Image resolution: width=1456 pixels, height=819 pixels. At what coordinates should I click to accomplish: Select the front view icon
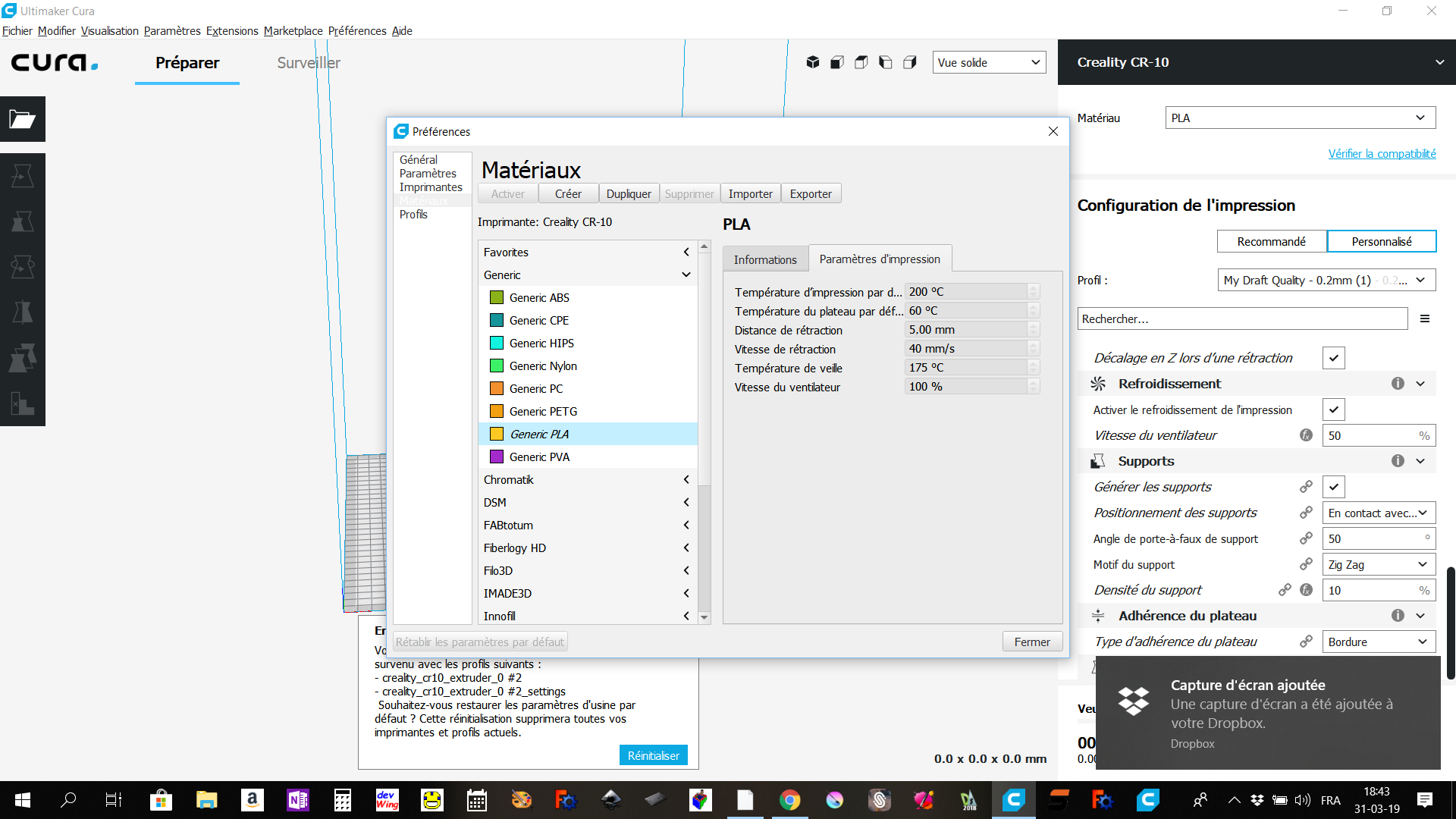coord(837,62)
